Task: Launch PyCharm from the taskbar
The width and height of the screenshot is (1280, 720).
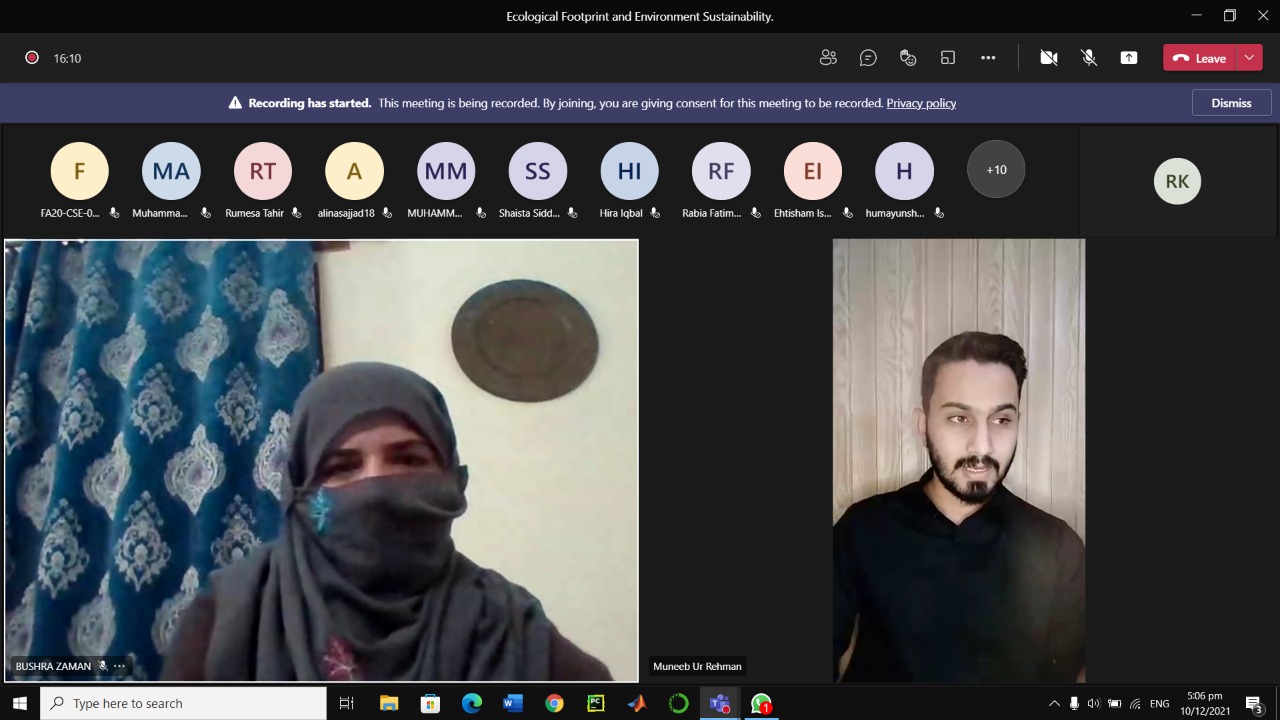Action: [596, 704]
